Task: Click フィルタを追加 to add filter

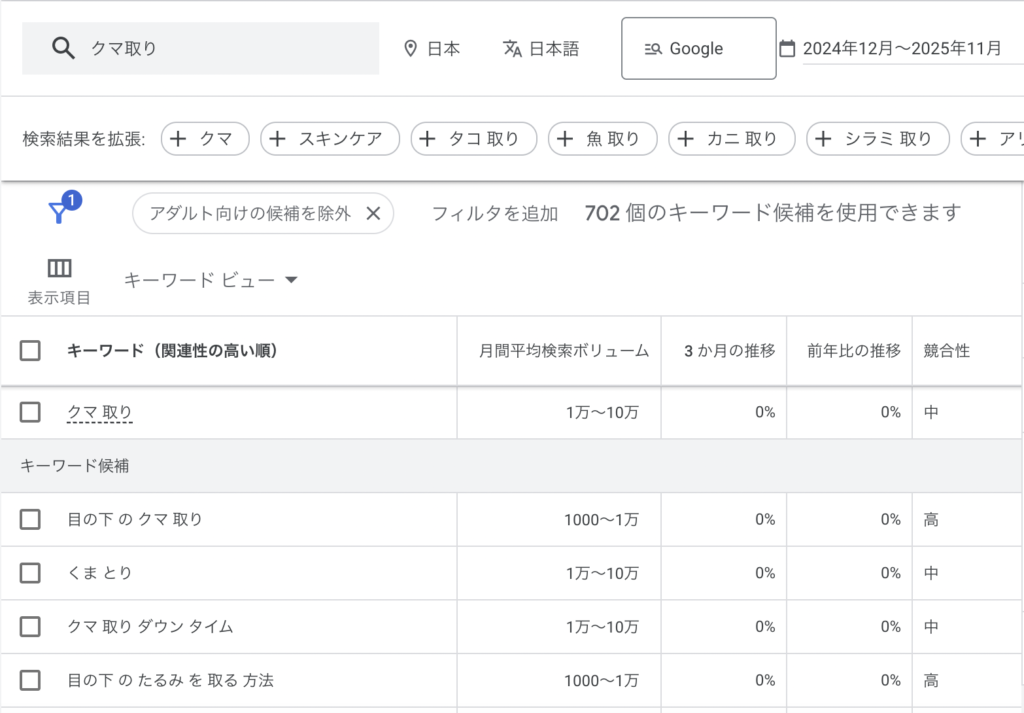Action: tap(494, 213)
